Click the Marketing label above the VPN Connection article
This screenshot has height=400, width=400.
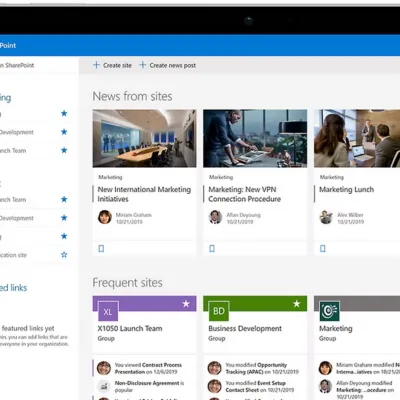[221, 177]
